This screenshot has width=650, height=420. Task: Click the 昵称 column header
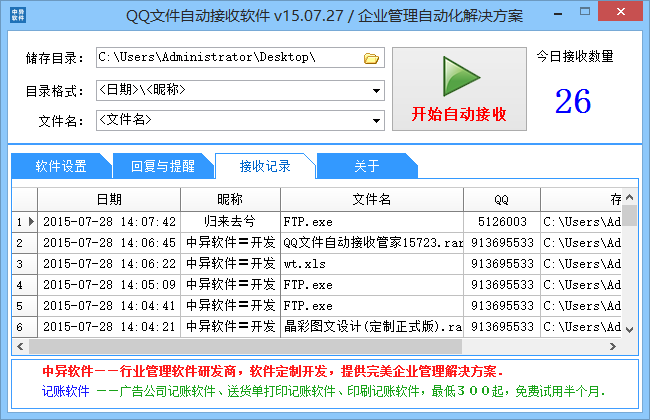point(229,199)
